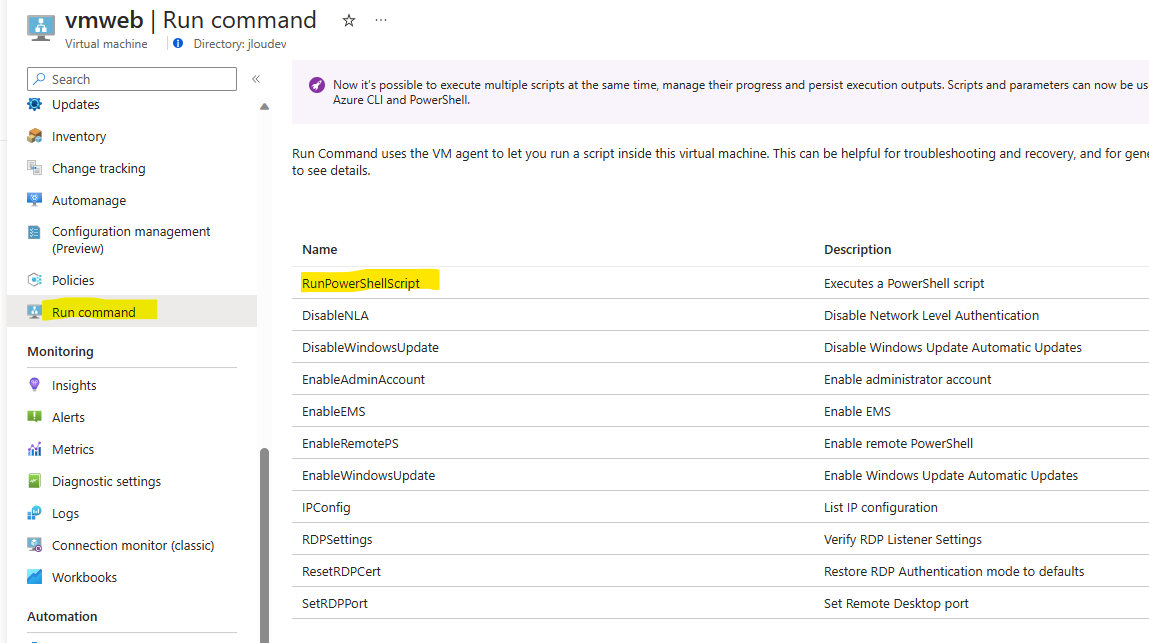Click the vmweb virtual machine icon
Screen dimensions: 1149x643
(x=40, y=28)
